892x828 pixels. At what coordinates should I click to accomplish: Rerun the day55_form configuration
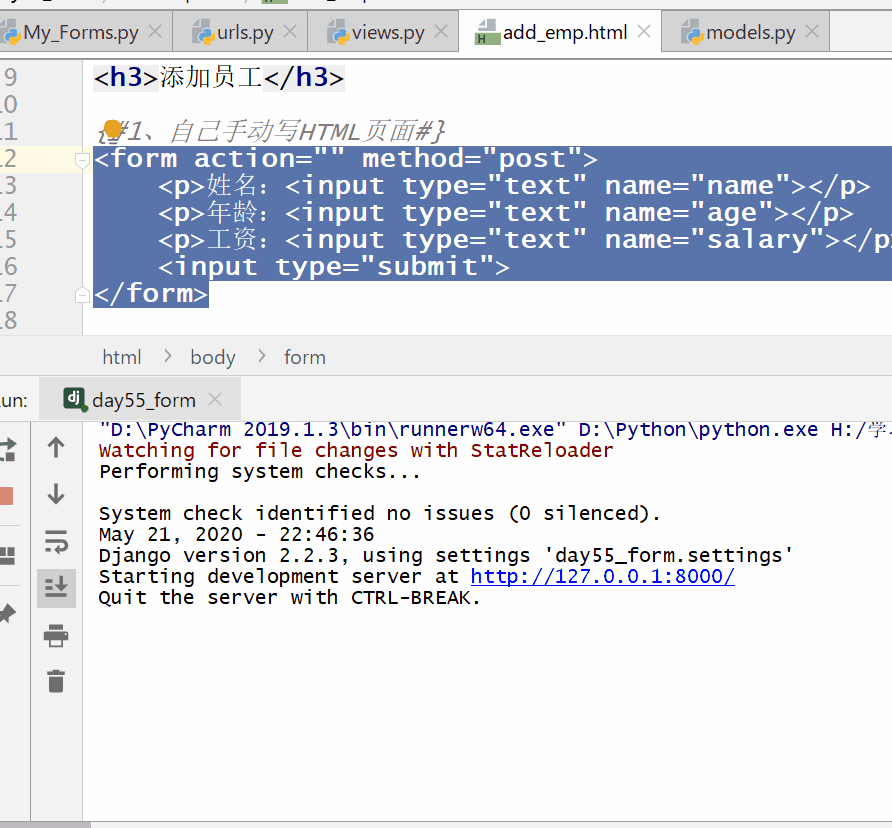click(7, 449)
